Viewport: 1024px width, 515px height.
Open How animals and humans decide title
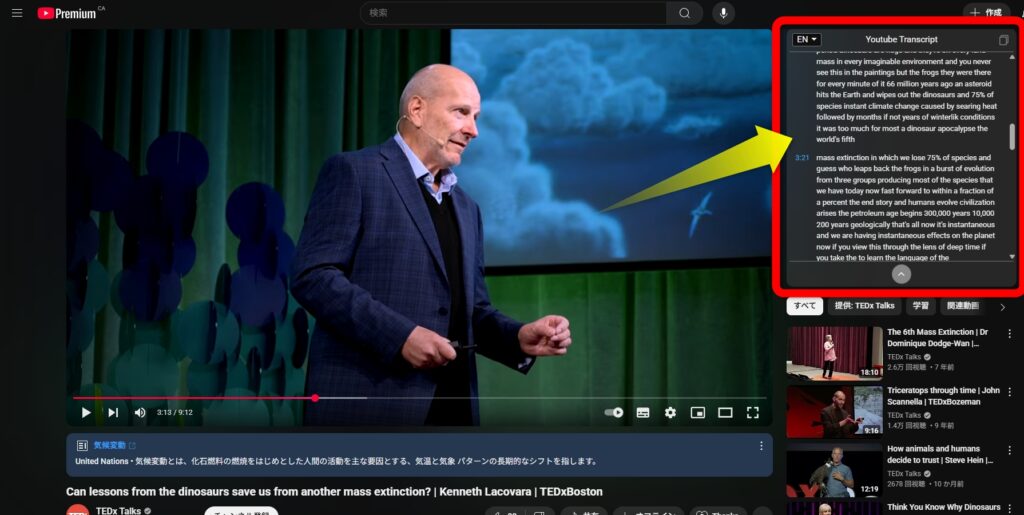point(939,454)
